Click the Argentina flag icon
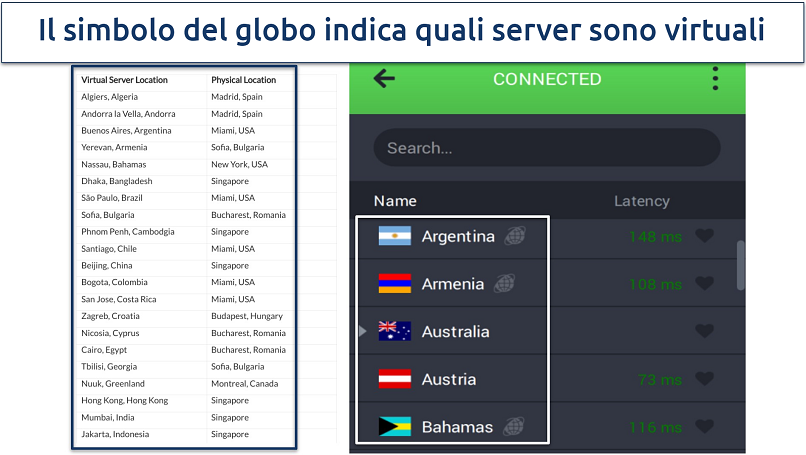 [x=395, y=237]
